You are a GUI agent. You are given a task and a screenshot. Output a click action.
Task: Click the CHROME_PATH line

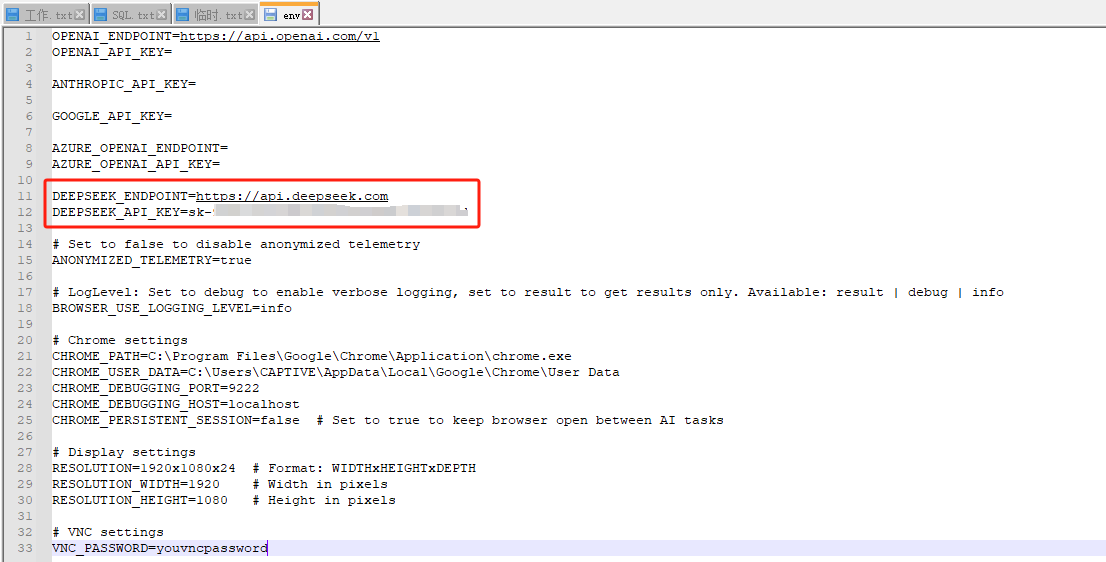coord(312,356)
